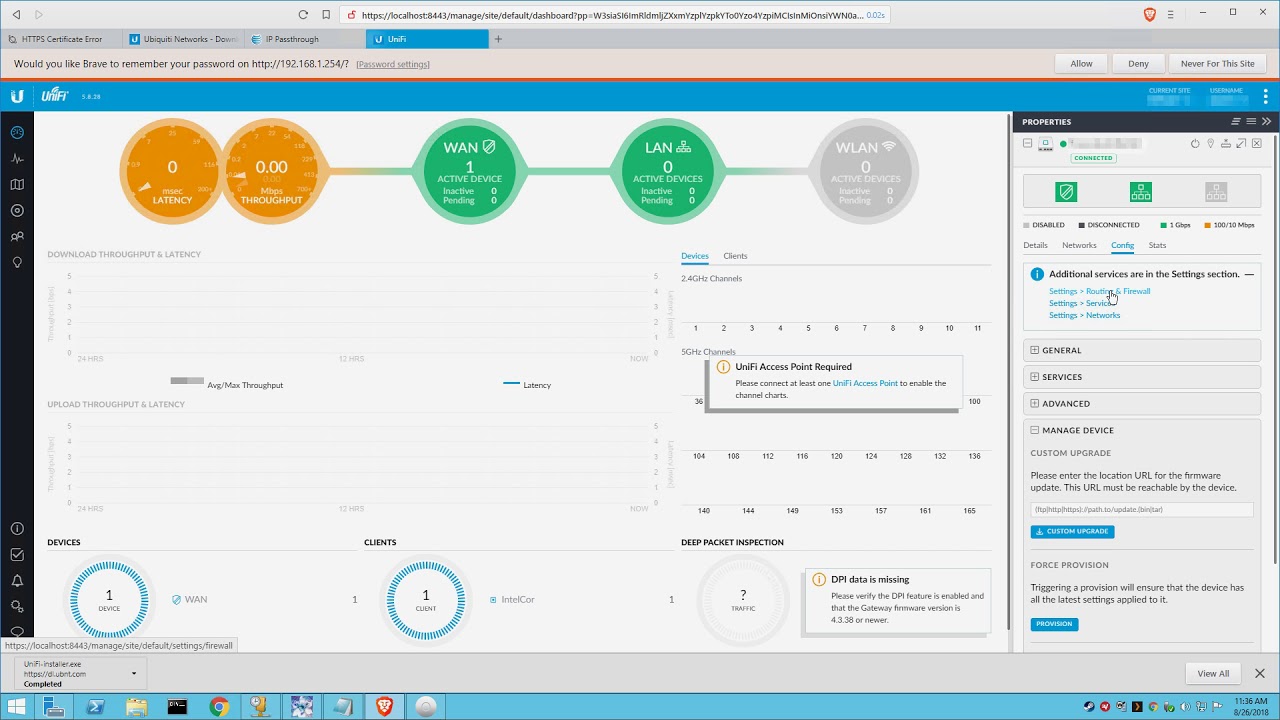Click Settings > Routing & Firewall link
This screenshot has height=720, width=1280.
(x=1099, y=291)
